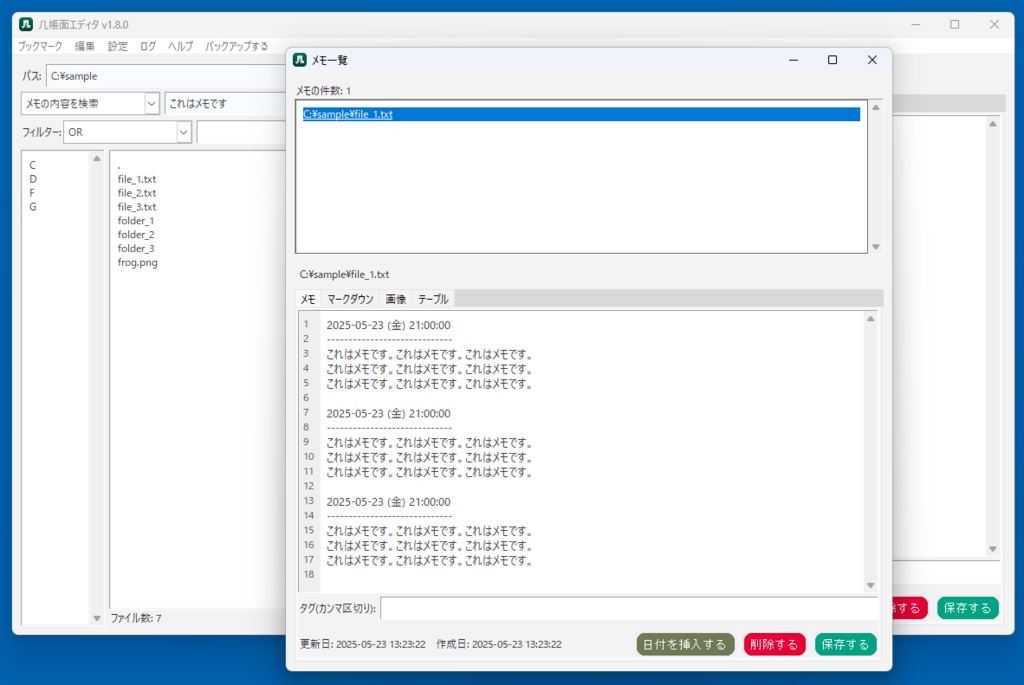The height and width of the screenshot is (685, 1024).
Task: Close the main 几帳面エディタ window
Action: coord(994,25)
